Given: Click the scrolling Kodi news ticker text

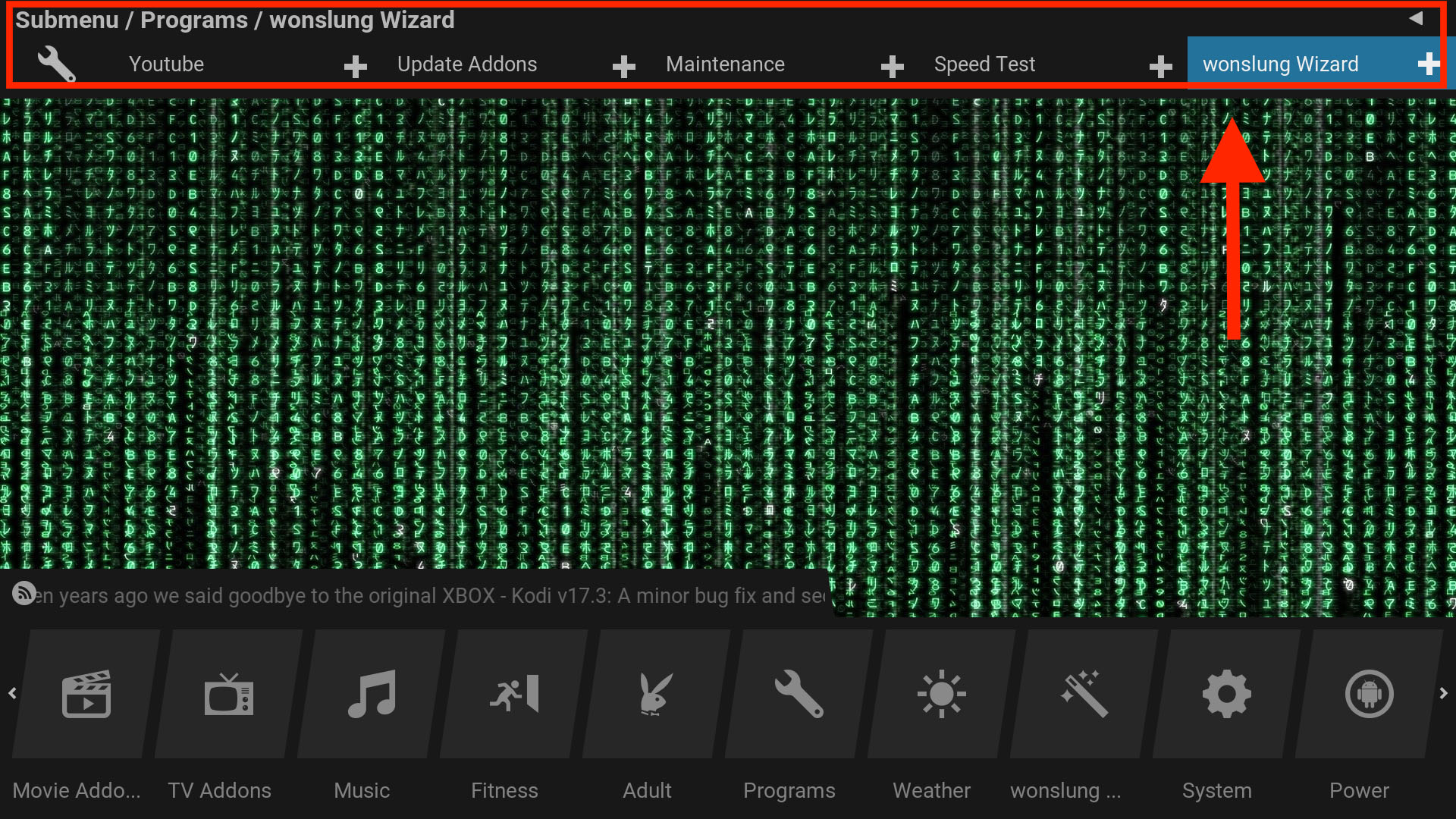Looking at the screenshot, I should coord(431,596).
